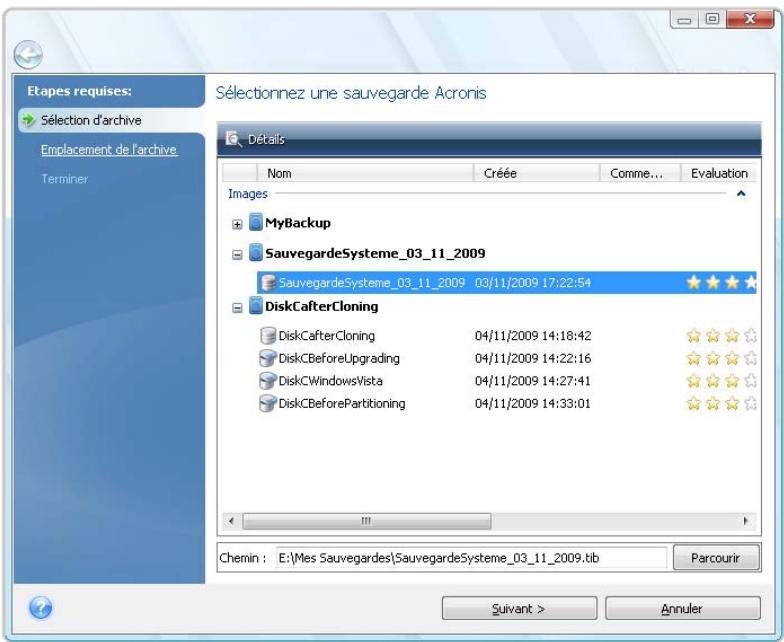Click the disk icon beside DiskCafterCloning 14:18:42
This screenshot has width=784, height=642.
pyautogui.click(x=268, y=336)
